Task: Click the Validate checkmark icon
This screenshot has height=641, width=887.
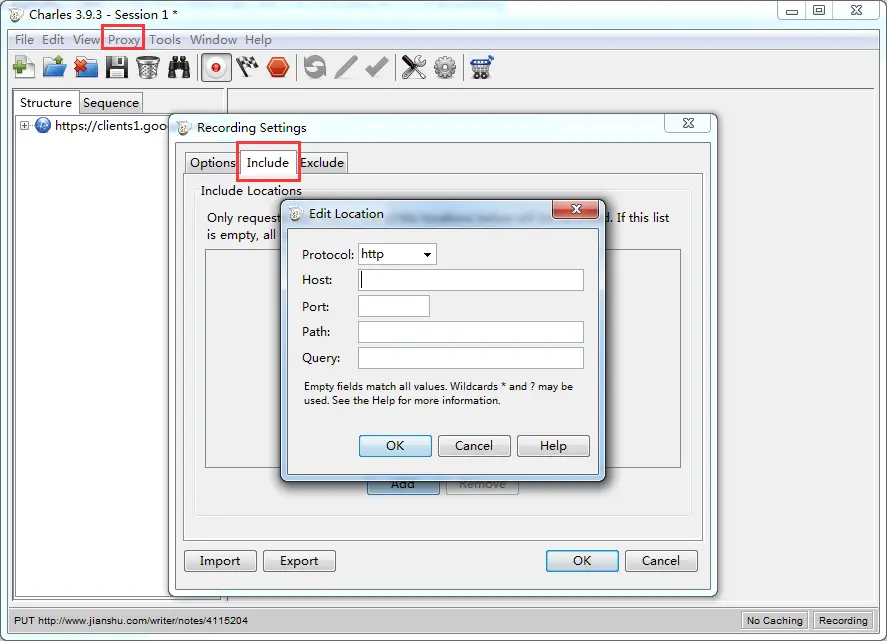Action: tap(377, 68)
